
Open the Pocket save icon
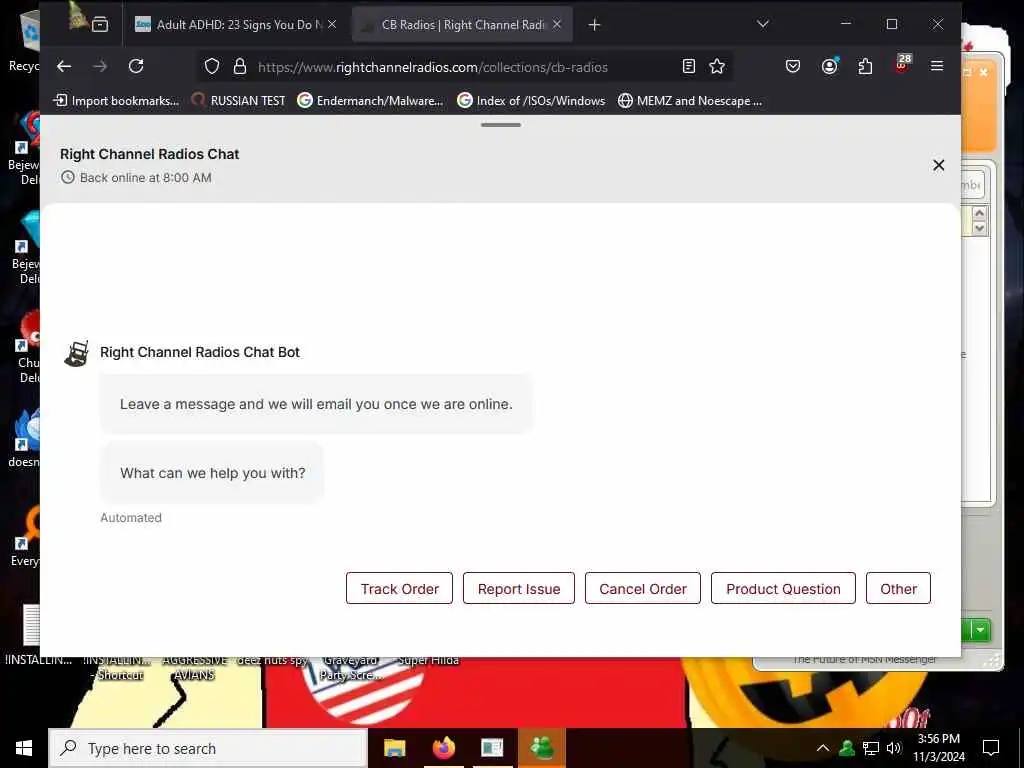(x=793, y=66)
